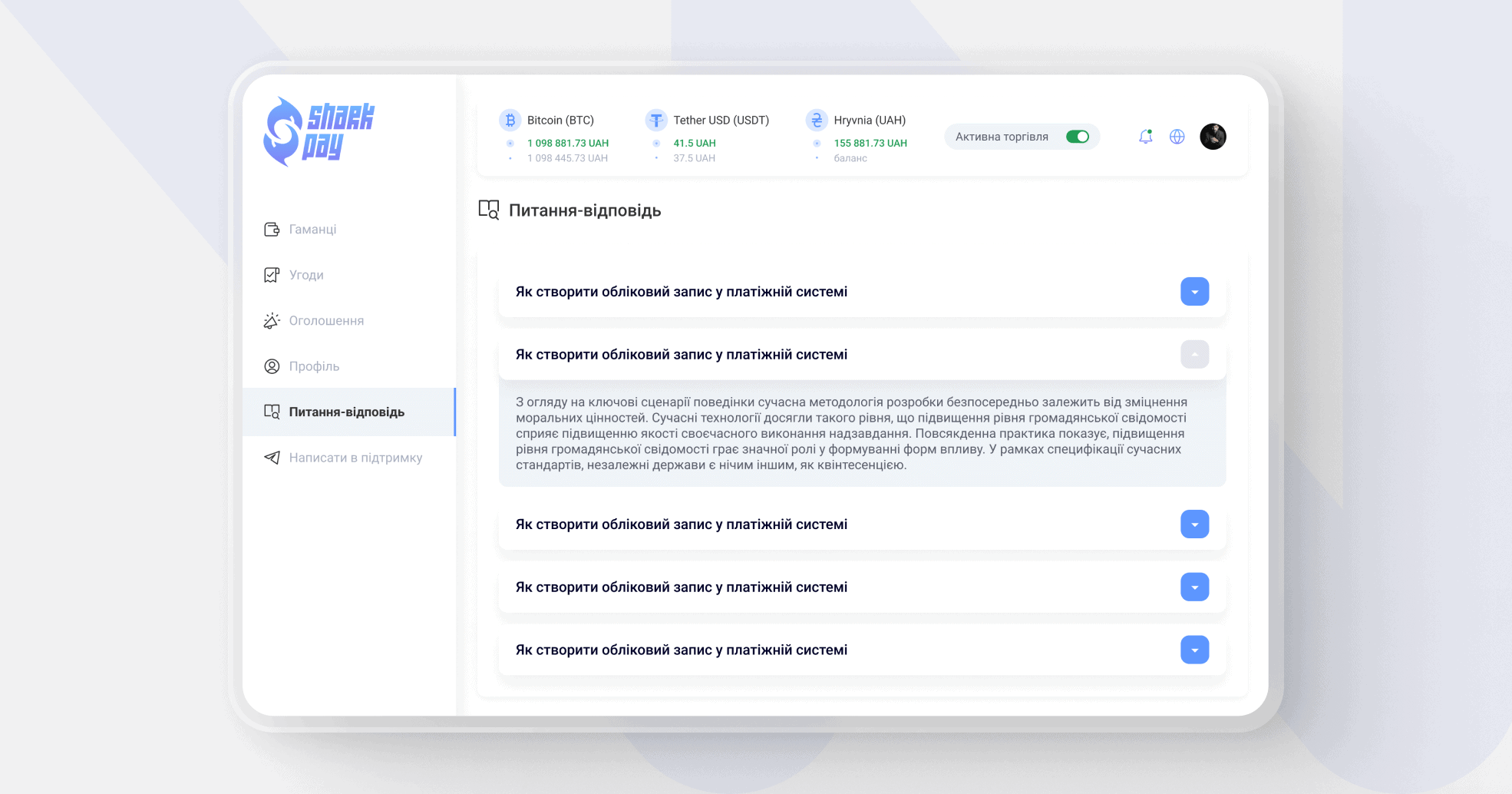Toggle the Активна торгівля switch

click(x=1078, y=137)
